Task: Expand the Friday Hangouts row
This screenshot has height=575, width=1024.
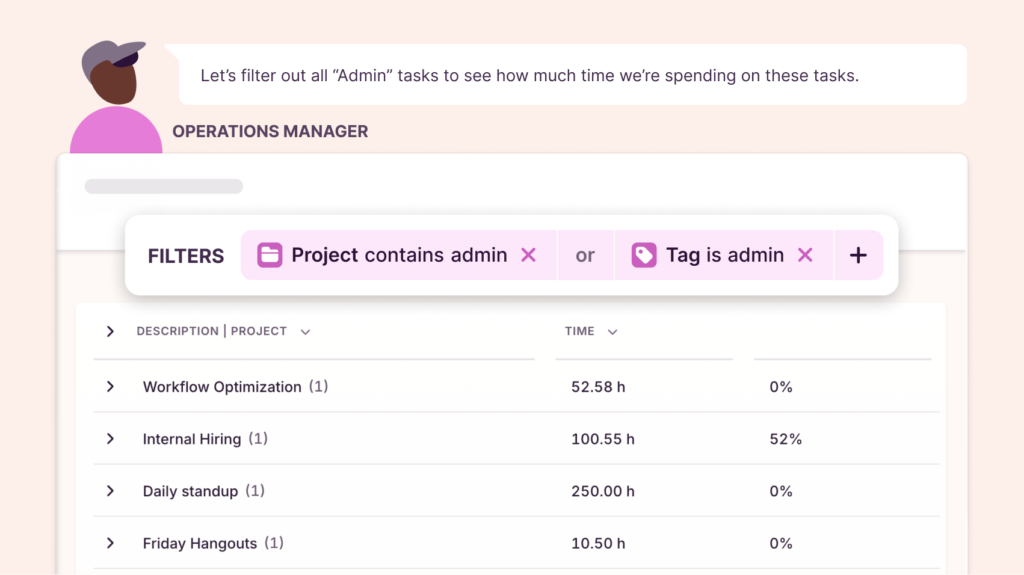Action: [x=110, y=543]
